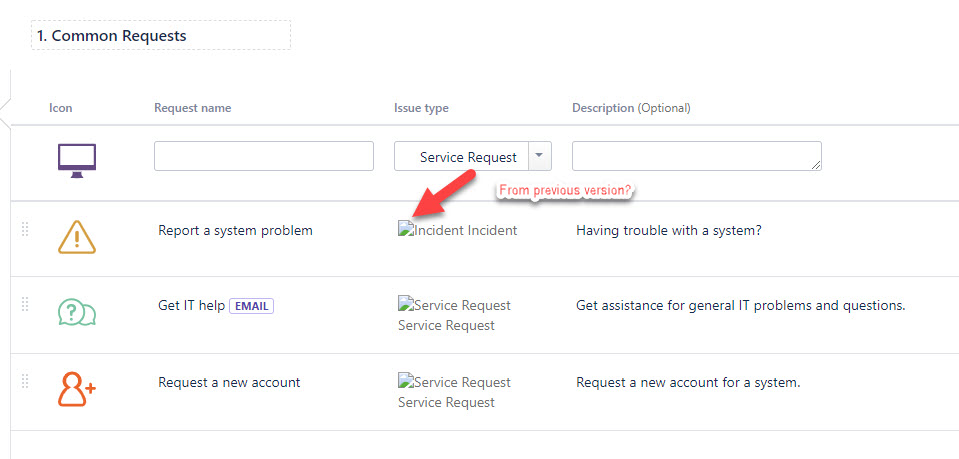Focus the Request name input field

click(264, 156)
